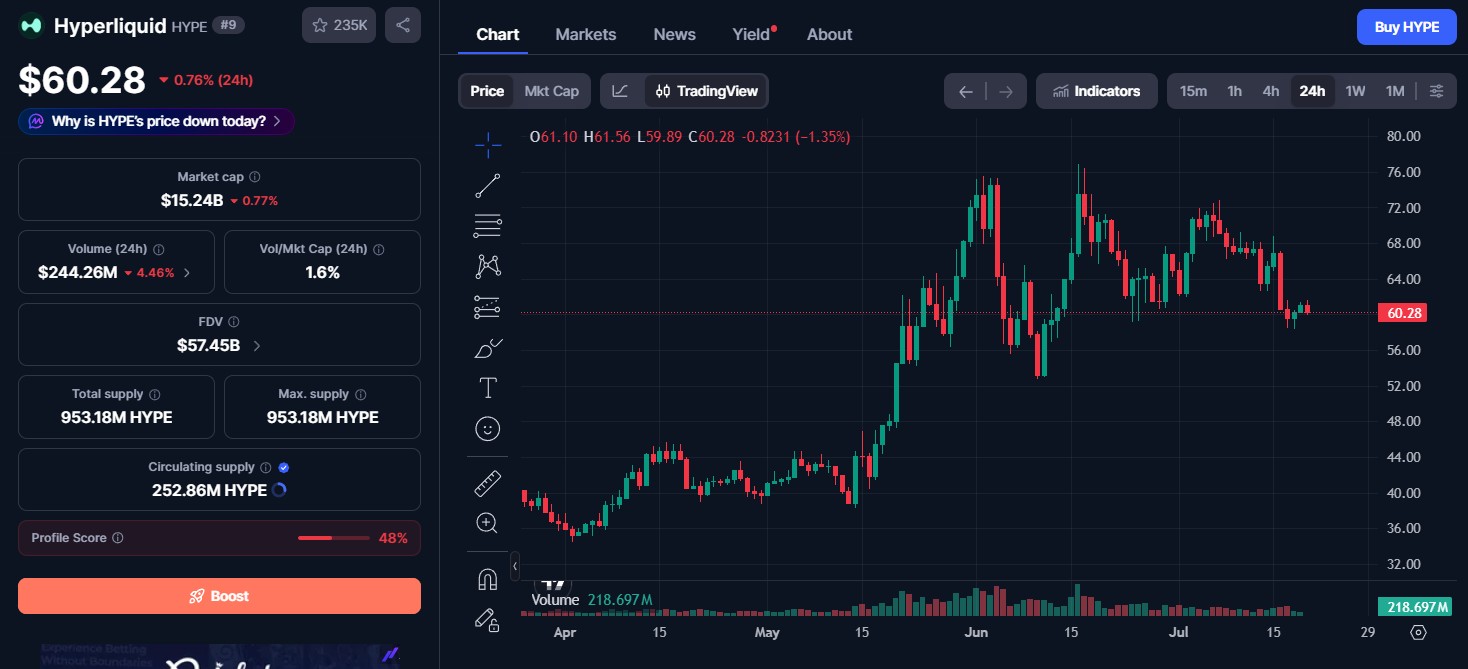
Task: Select the 1M timeframe
Action: (x=1395, y=91)
